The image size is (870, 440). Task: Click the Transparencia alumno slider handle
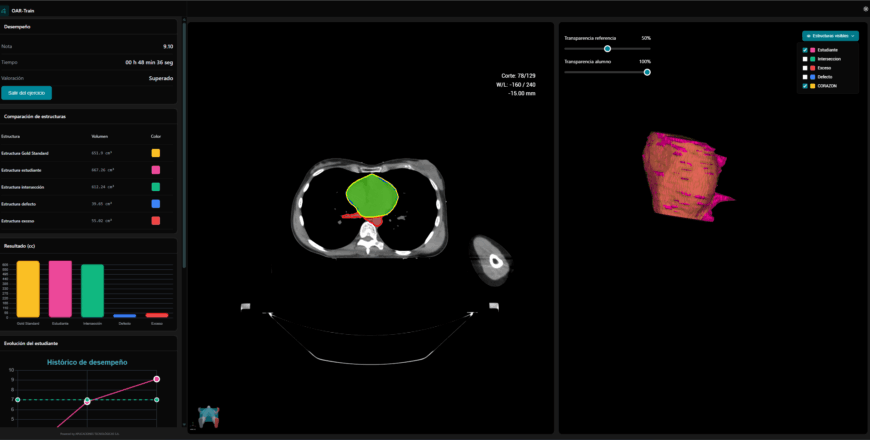[x=647, y=72]
